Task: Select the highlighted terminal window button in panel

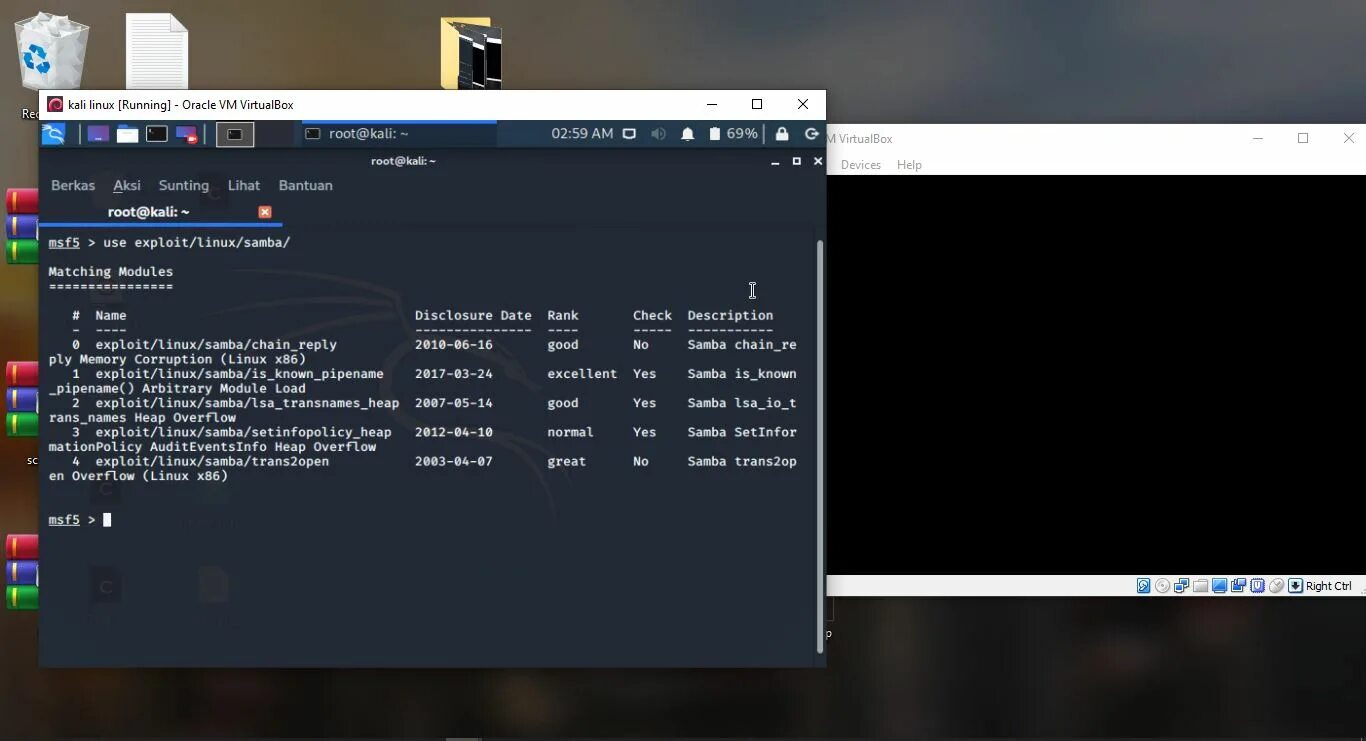Action: point(235,134)
